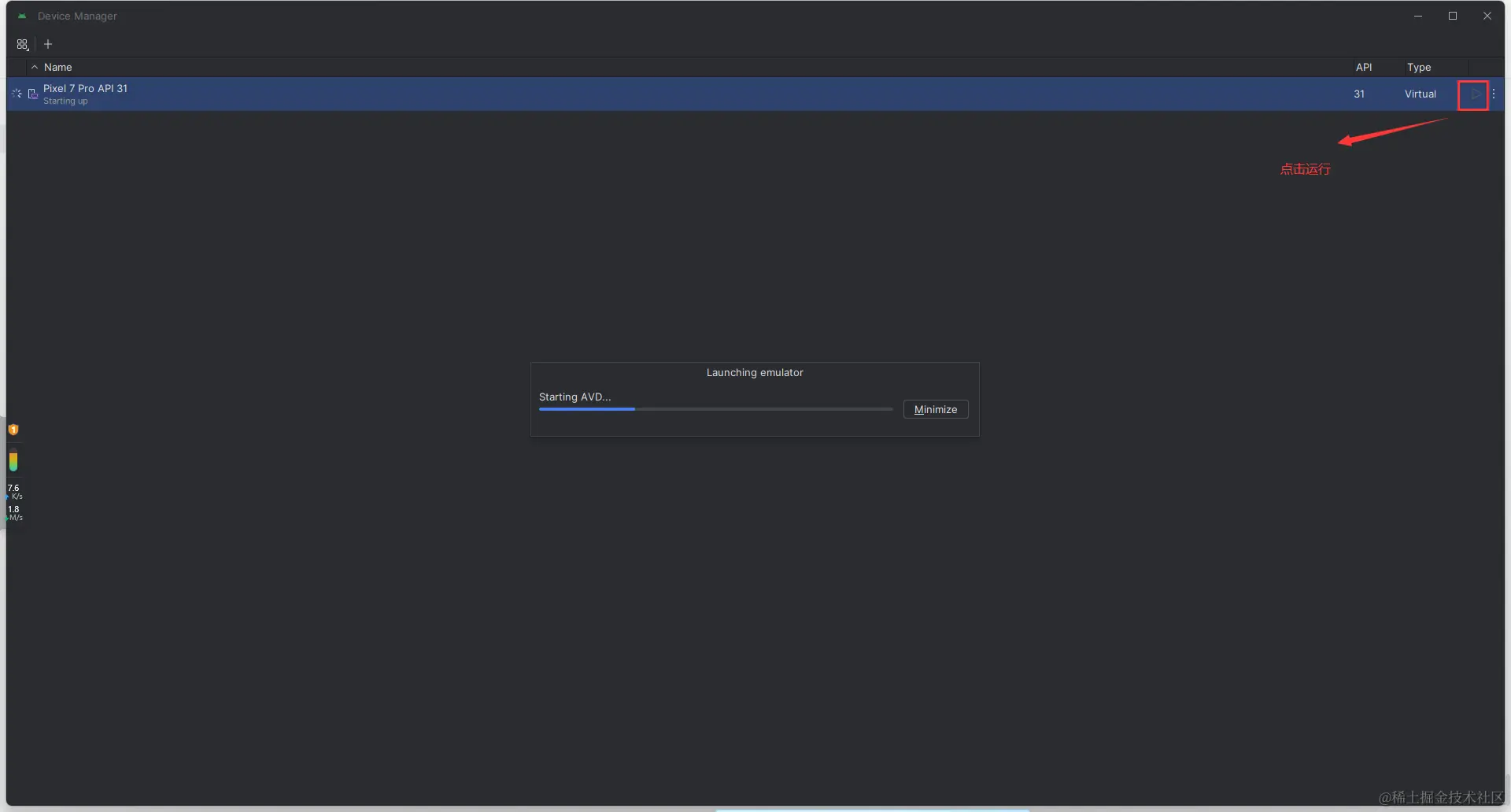Click the green memory usage gauge widget
Screen dimensions: 1511x812
(x=13, y=461)
